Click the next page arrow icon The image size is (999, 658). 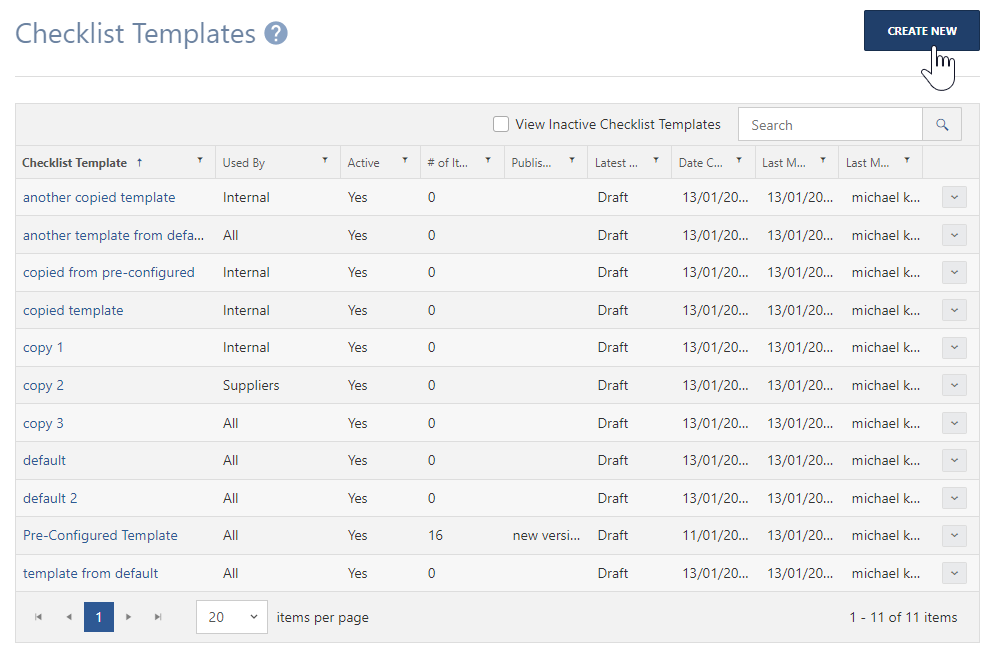128,617
